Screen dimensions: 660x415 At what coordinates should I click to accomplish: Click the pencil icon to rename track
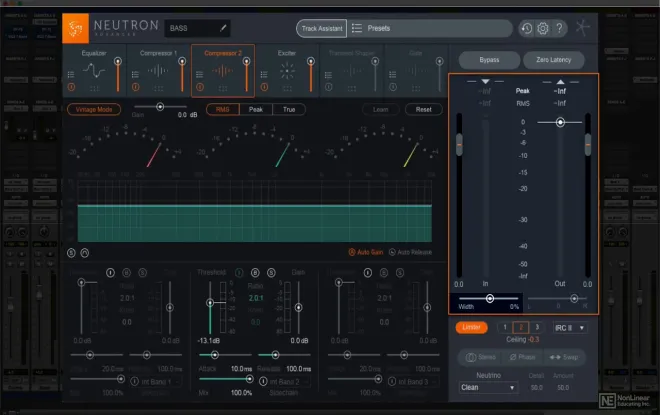point(223,28)
